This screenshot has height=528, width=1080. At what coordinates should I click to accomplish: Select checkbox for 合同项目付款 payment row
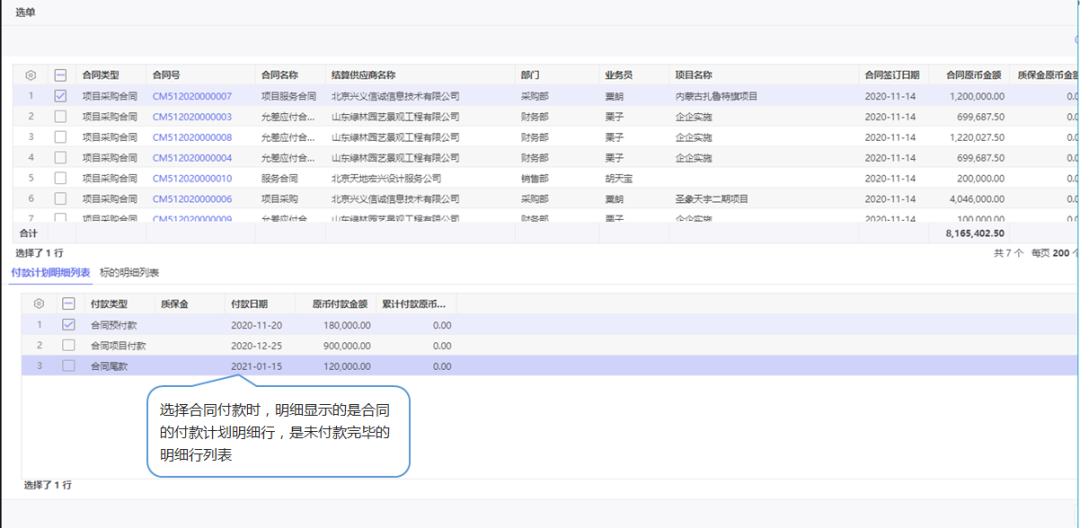(68, 346)
